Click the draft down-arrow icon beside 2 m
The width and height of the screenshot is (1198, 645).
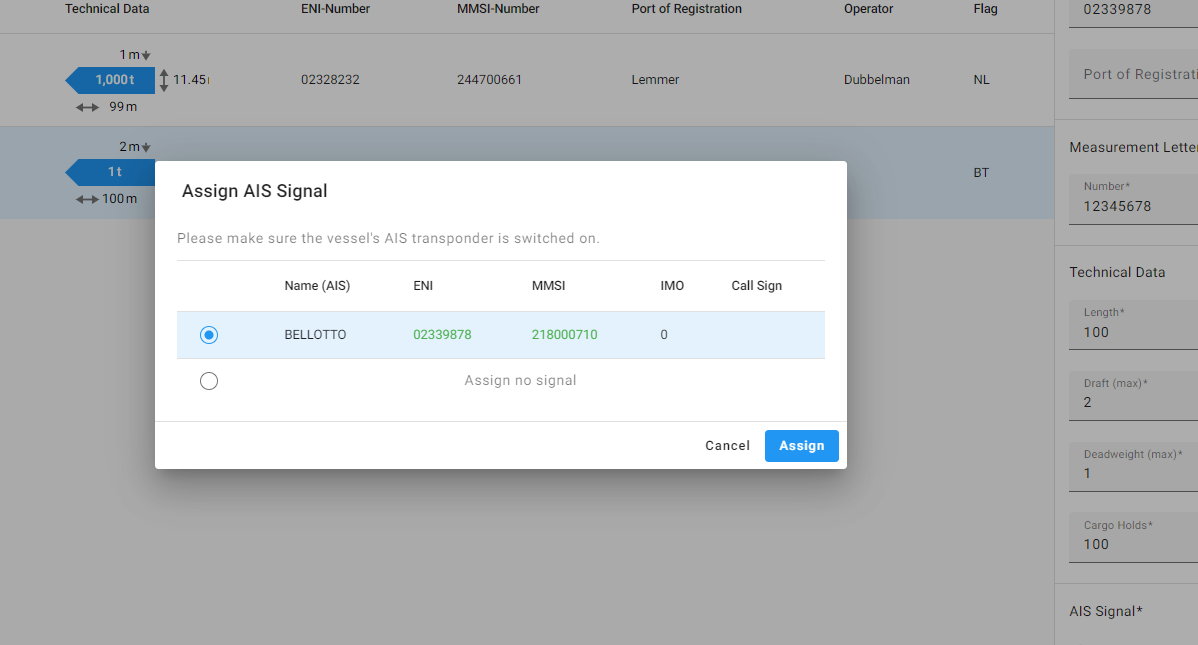pos(146,147)
